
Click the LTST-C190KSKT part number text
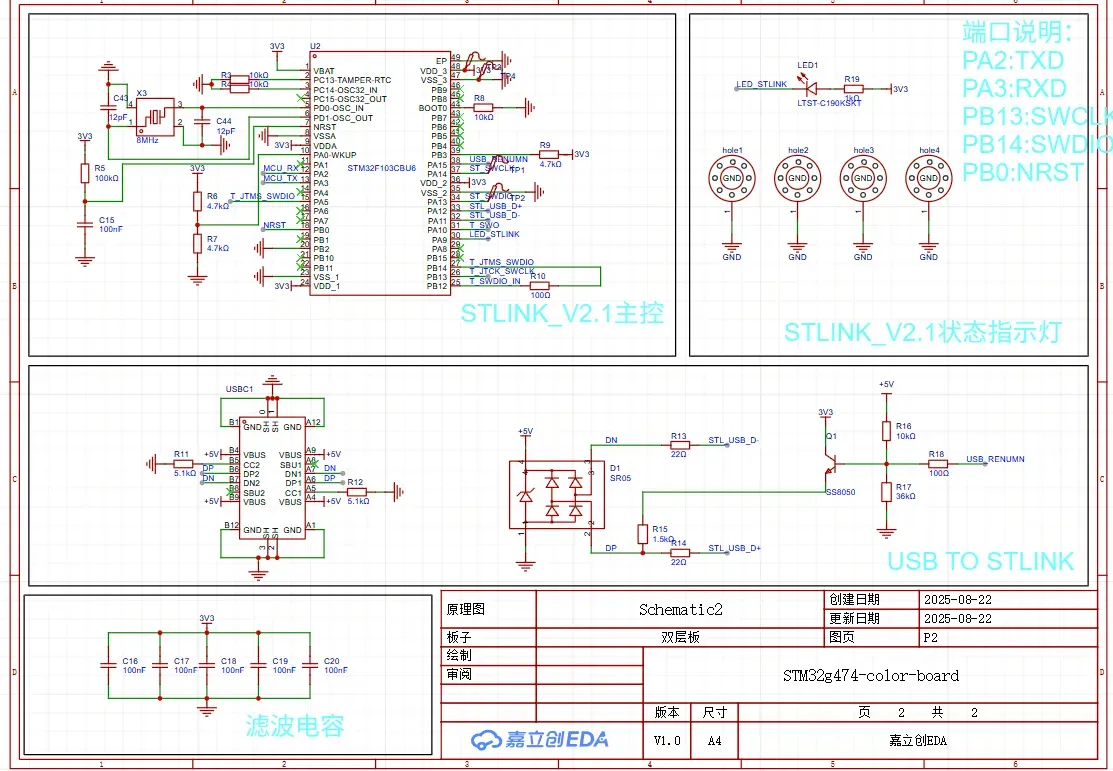829,103
